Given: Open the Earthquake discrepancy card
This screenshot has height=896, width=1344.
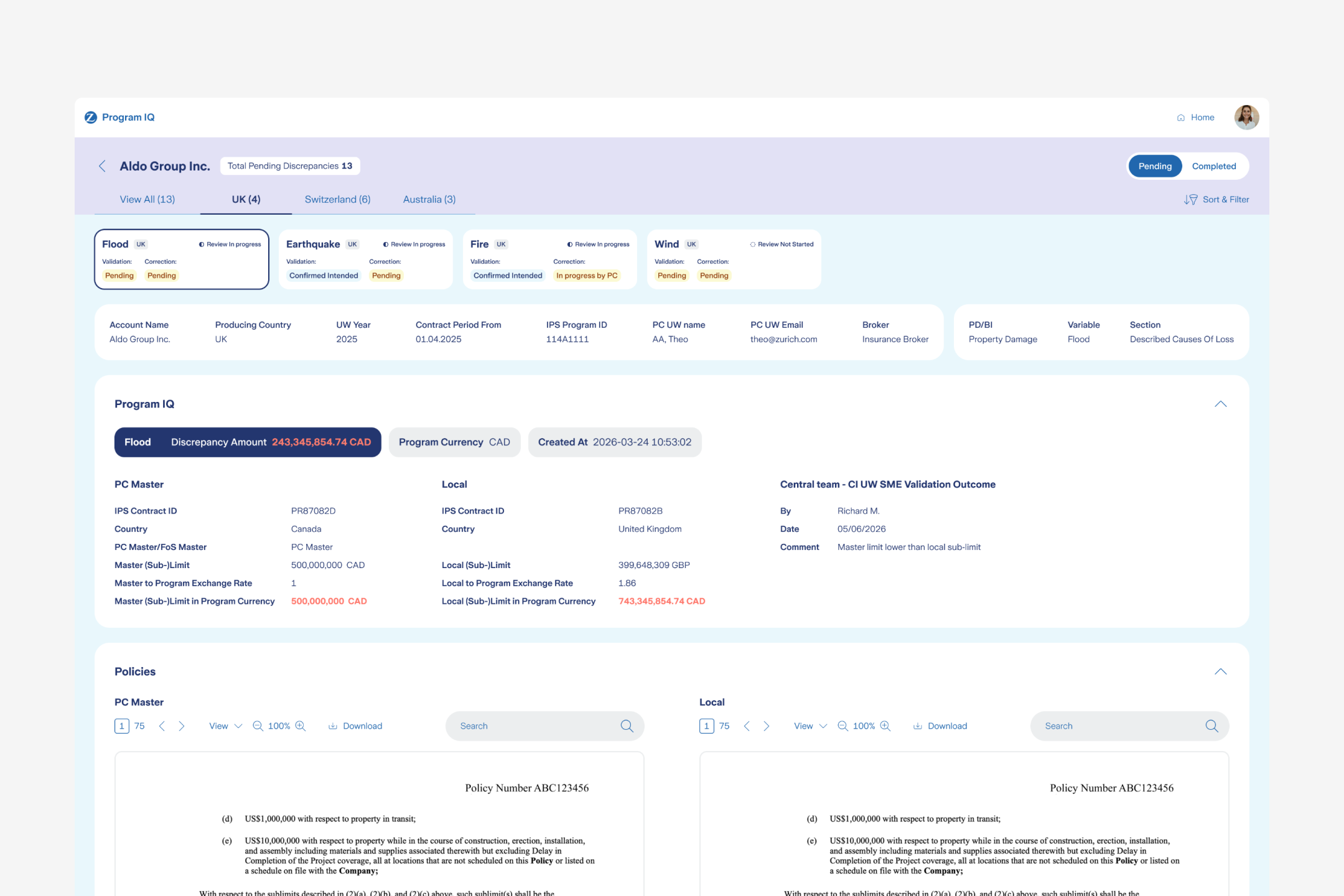Looking at the screenshot, I should (366, 259).
